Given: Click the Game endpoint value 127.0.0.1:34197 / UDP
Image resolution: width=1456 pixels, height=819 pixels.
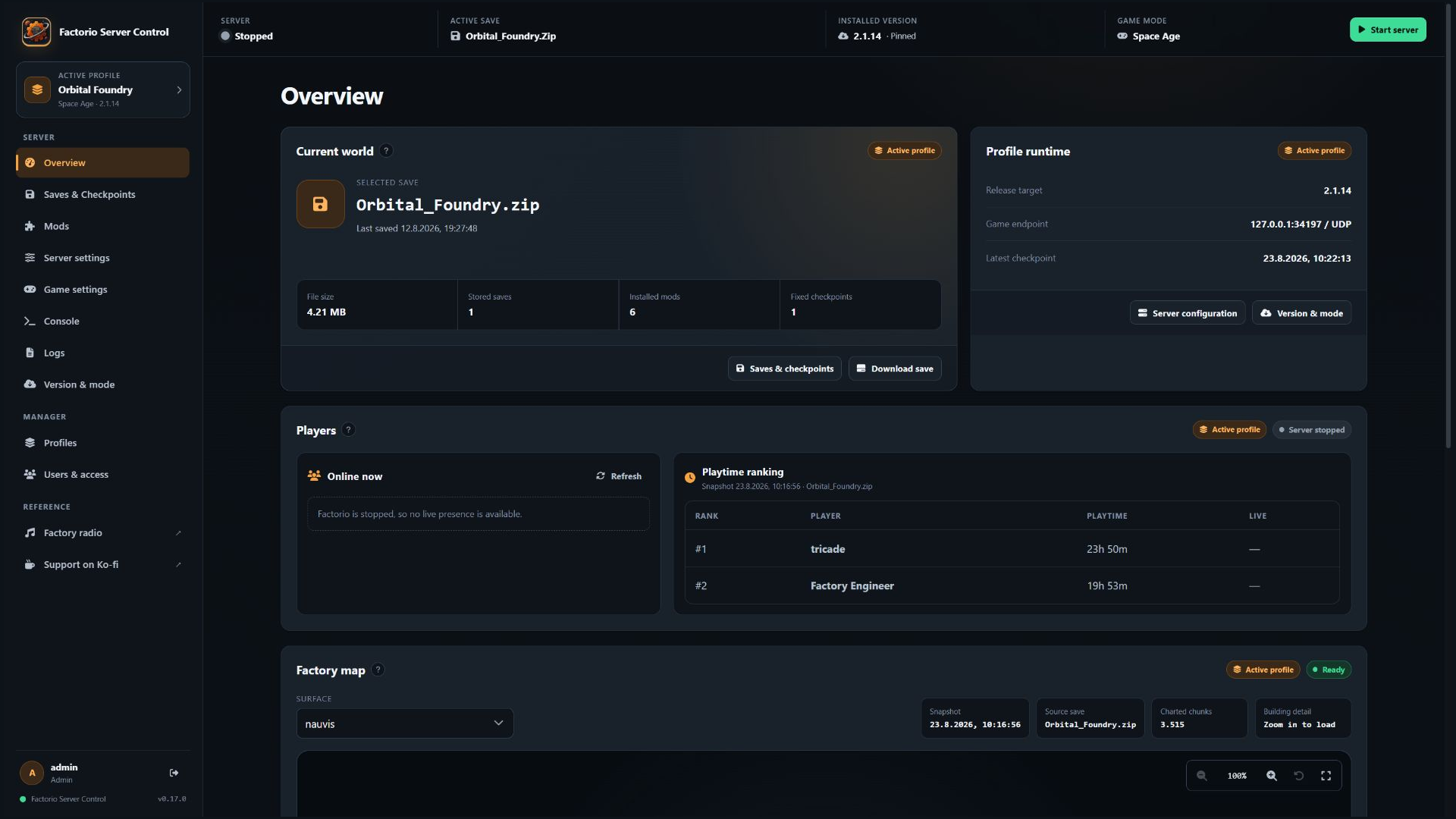Looking at the screenshot, I should 1301,224.
